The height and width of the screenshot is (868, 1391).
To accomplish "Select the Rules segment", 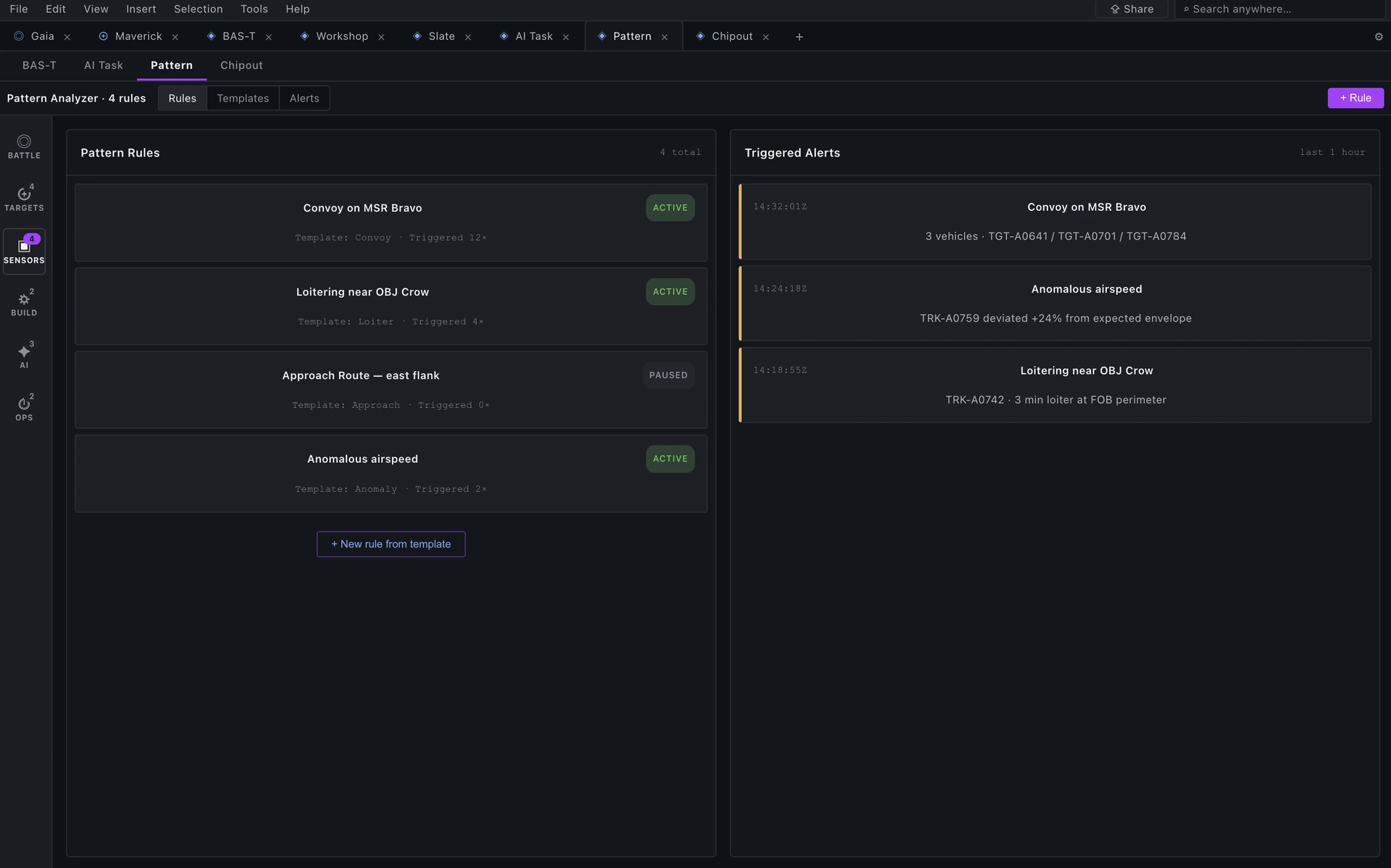I will pyautogui.click(x=183, y=99).
